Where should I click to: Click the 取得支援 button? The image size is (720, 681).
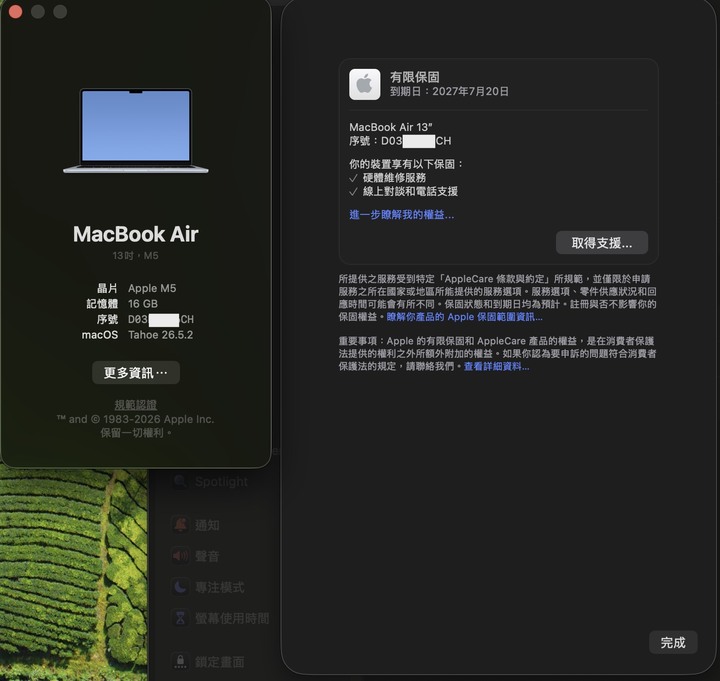(x=602, y=243)
